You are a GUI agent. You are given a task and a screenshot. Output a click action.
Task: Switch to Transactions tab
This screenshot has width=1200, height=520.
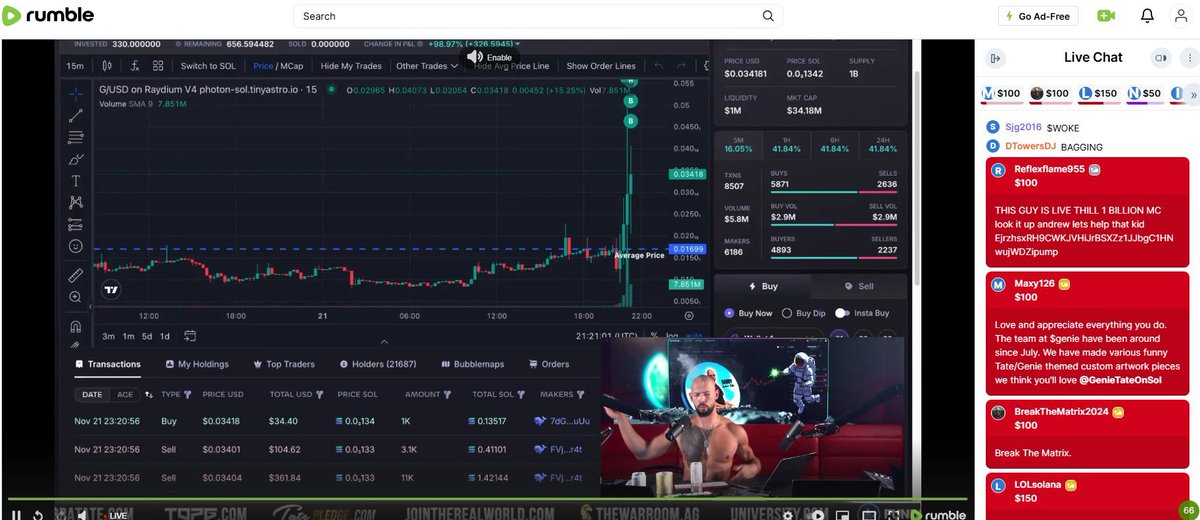pos(109,364)
